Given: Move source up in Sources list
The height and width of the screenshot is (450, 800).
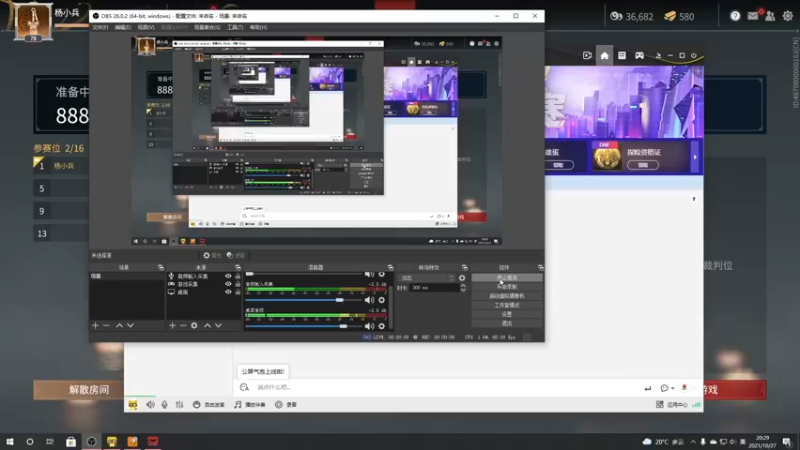Looking at the screenshot, I should tap(207, 325).
